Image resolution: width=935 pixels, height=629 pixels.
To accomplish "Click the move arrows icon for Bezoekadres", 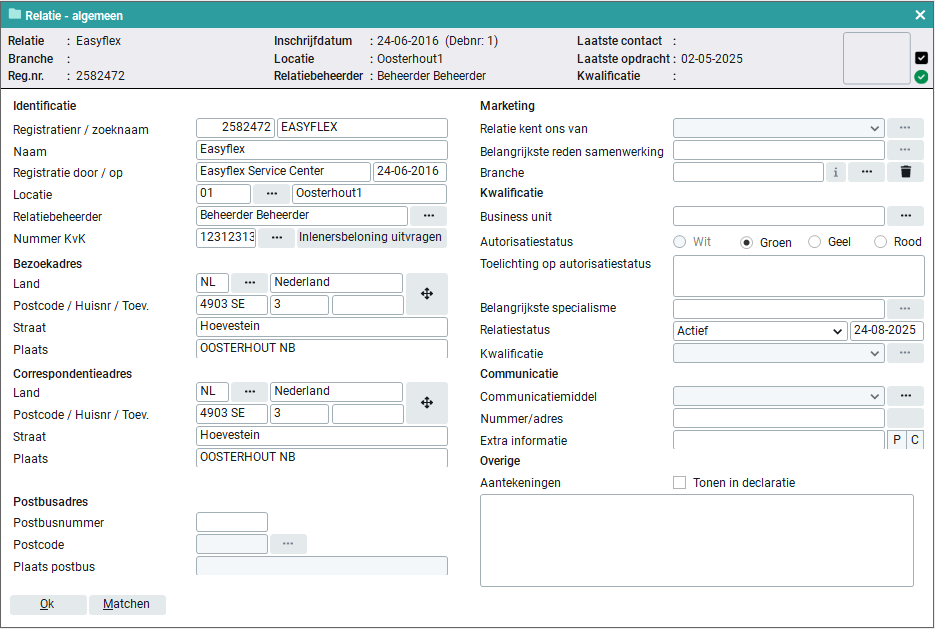I will pos(427,294).
